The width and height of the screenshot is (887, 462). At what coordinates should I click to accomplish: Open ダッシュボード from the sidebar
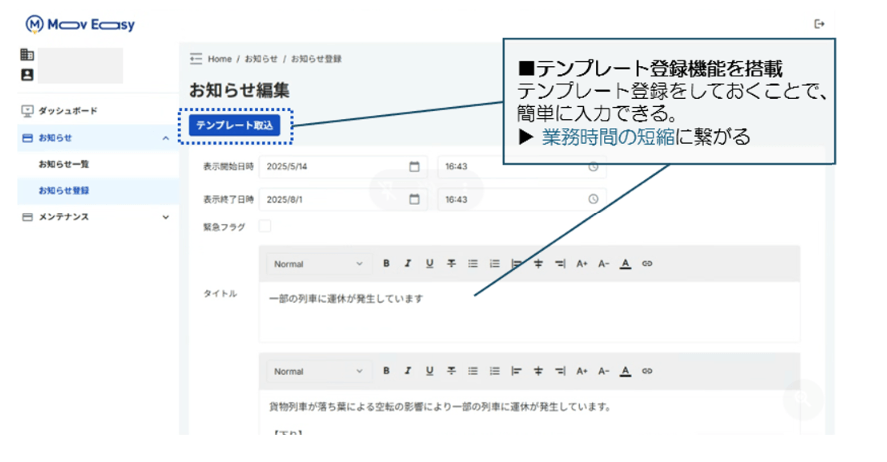click(x=68, y=110)
